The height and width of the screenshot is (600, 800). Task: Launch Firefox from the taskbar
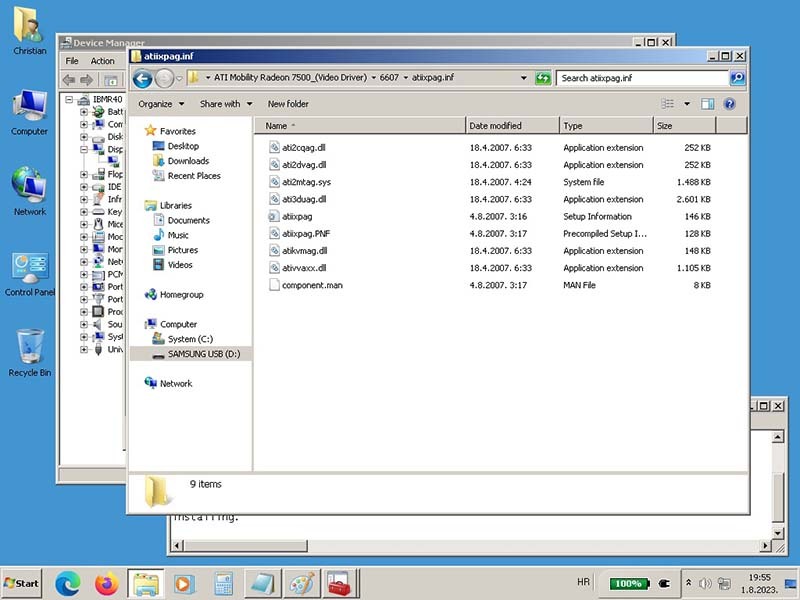(106, 583)
